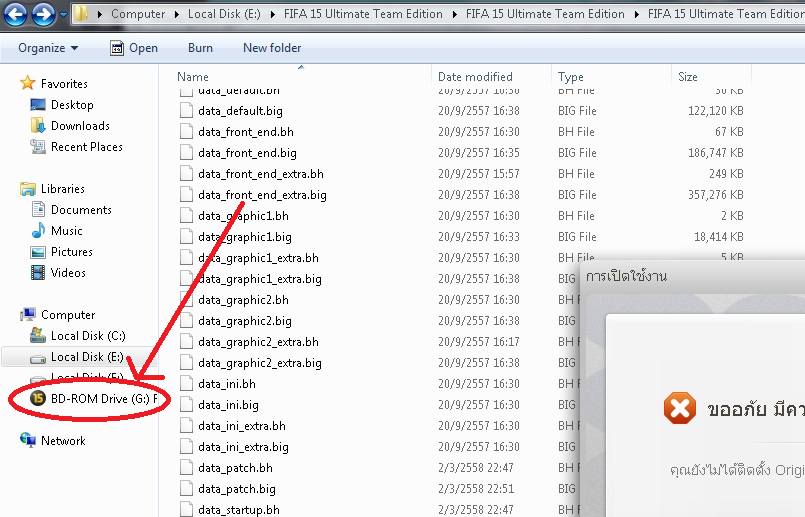The image size is (805, 517).
Task: Select the Downloads folder icon
Action: tap(38, 126)
